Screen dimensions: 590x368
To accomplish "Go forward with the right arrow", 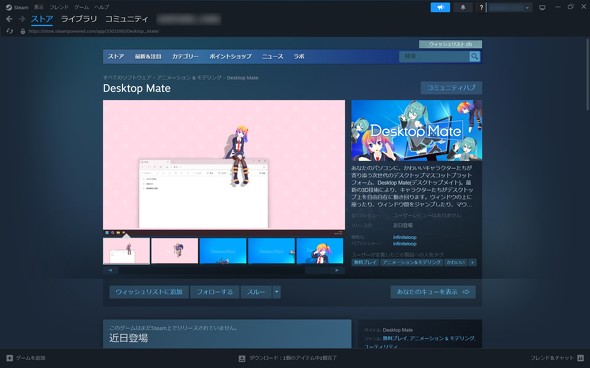I will click(x=22, y=19).
